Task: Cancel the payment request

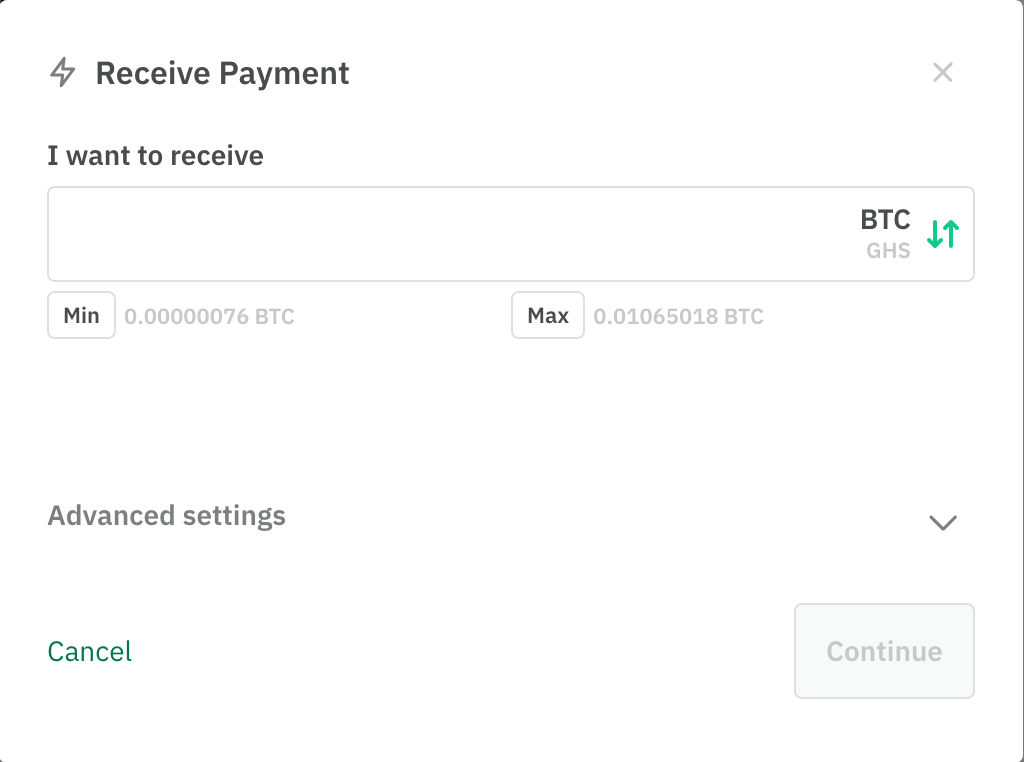Action: [x=89, y=651]
